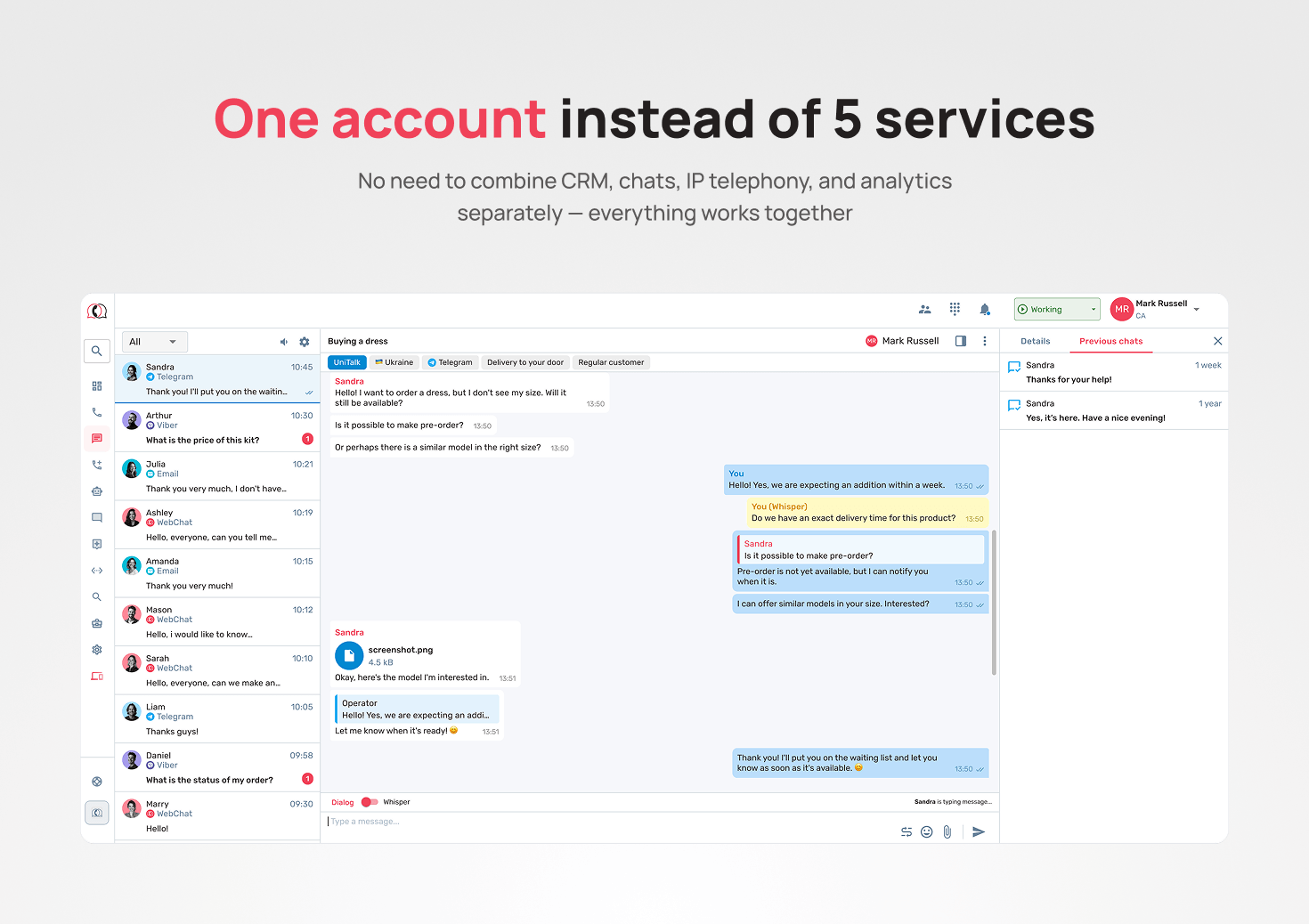Image resolution: width=1309 pixels, height=924 pixels.
Task: Expand the Mark Russell account menu arrow
Action: pos(1197,310)
